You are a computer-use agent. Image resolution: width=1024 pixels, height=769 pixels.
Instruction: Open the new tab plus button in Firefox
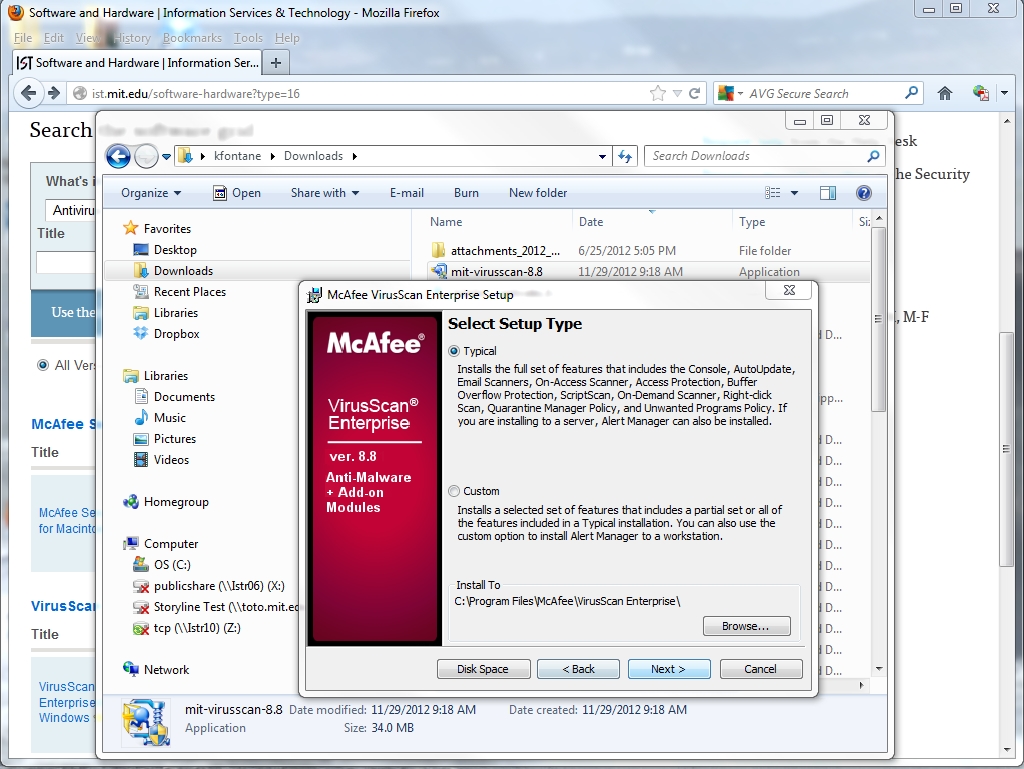pyautogui.click(x=276, y=62)
